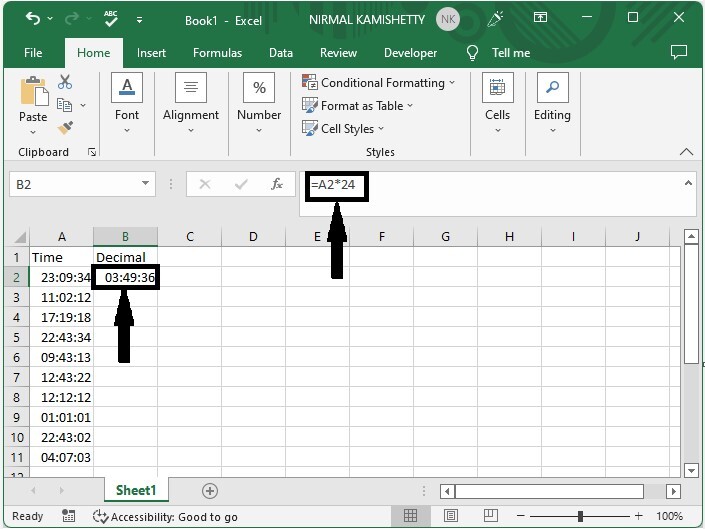Expand the Cells group
This screenshot has width=705, height=529.
pyautogui.click(x=497, y=103)
